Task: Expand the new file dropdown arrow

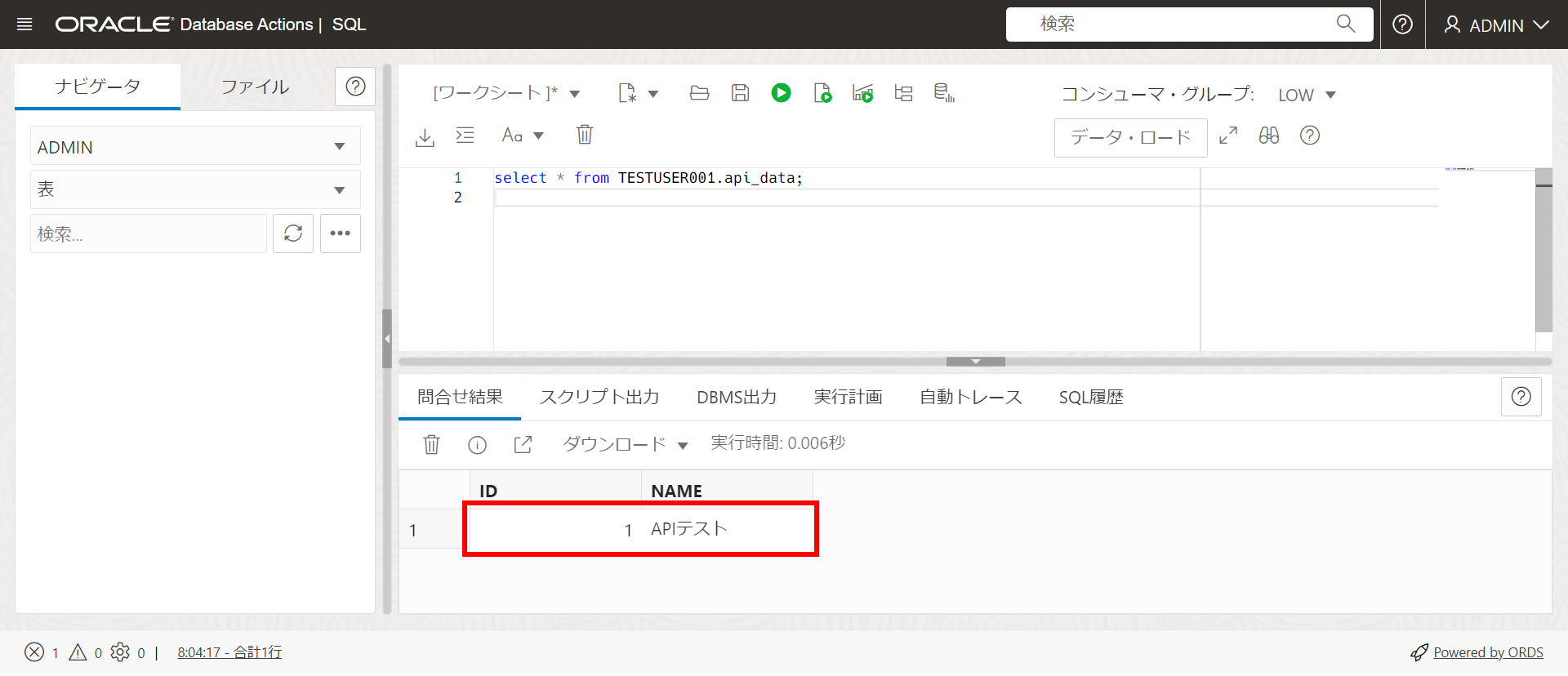Action: [x=653, y=94]
